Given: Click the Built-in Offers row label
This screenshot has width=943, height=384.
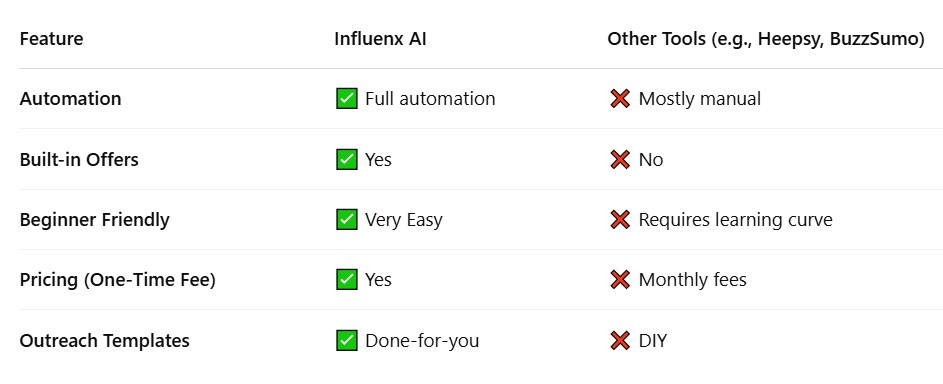Looking at the screenshot, I should click(79, 159).
